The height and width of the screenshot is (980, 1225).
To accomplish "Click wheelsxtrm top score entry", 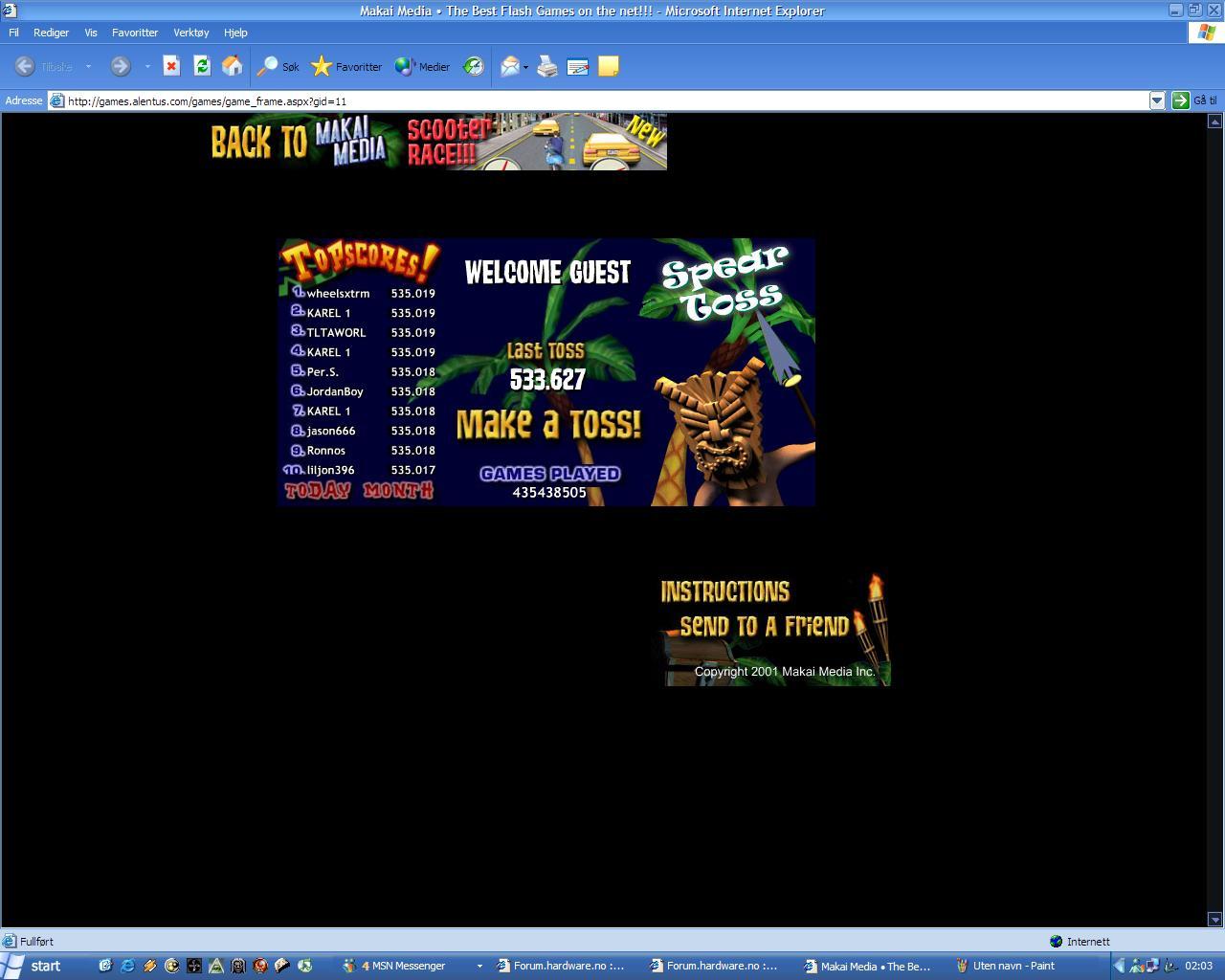I will [x=364, y=294].
